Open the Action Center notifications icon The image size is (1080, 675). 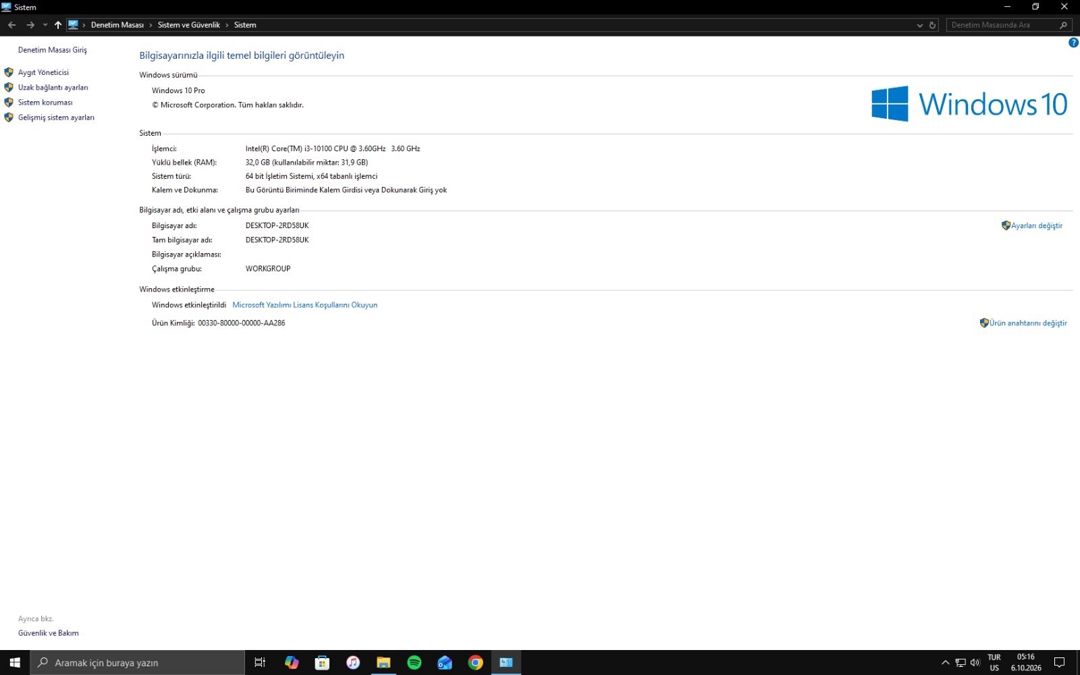pos(1059,663)
